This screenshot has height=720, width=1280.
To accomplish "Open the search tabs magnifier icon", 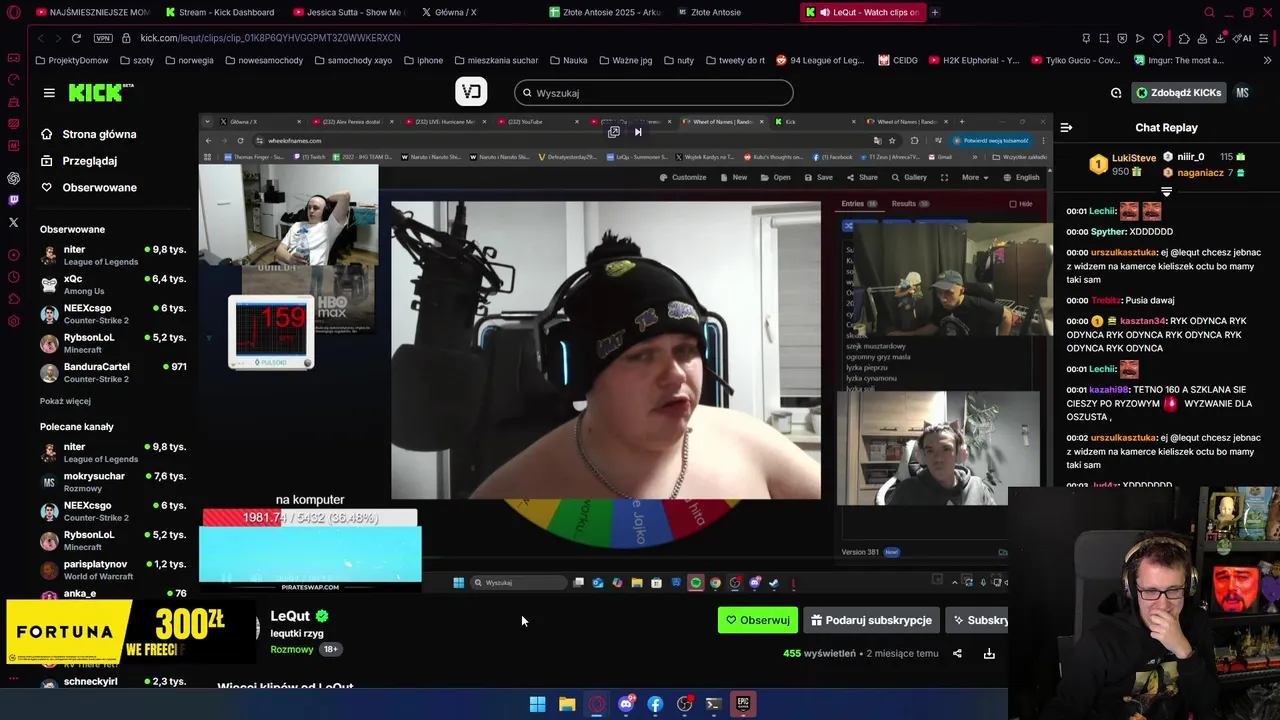I will click(1209, 12).
